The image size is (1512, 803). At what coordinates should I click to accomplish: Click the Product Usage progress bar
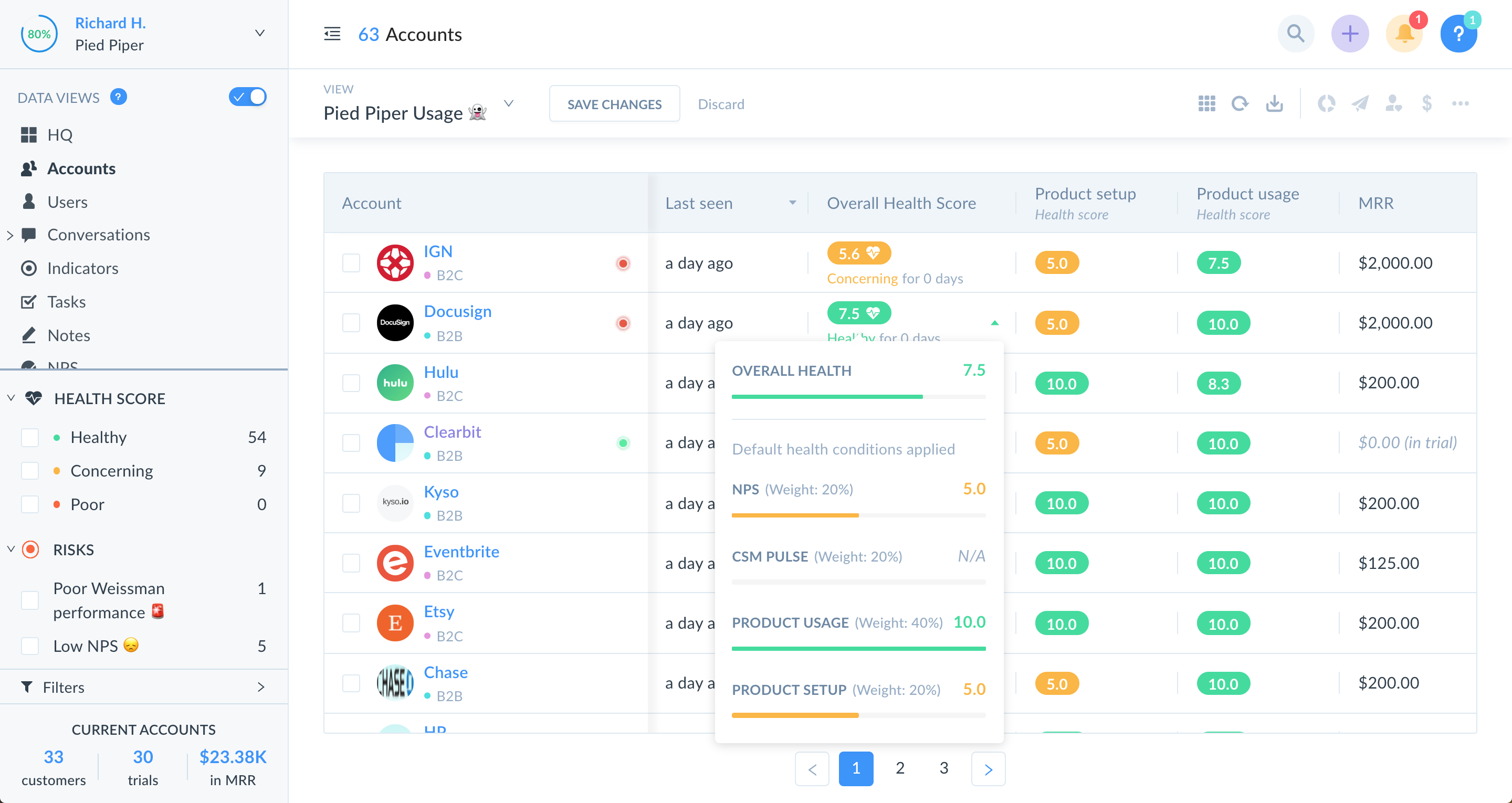click(858, 649)
